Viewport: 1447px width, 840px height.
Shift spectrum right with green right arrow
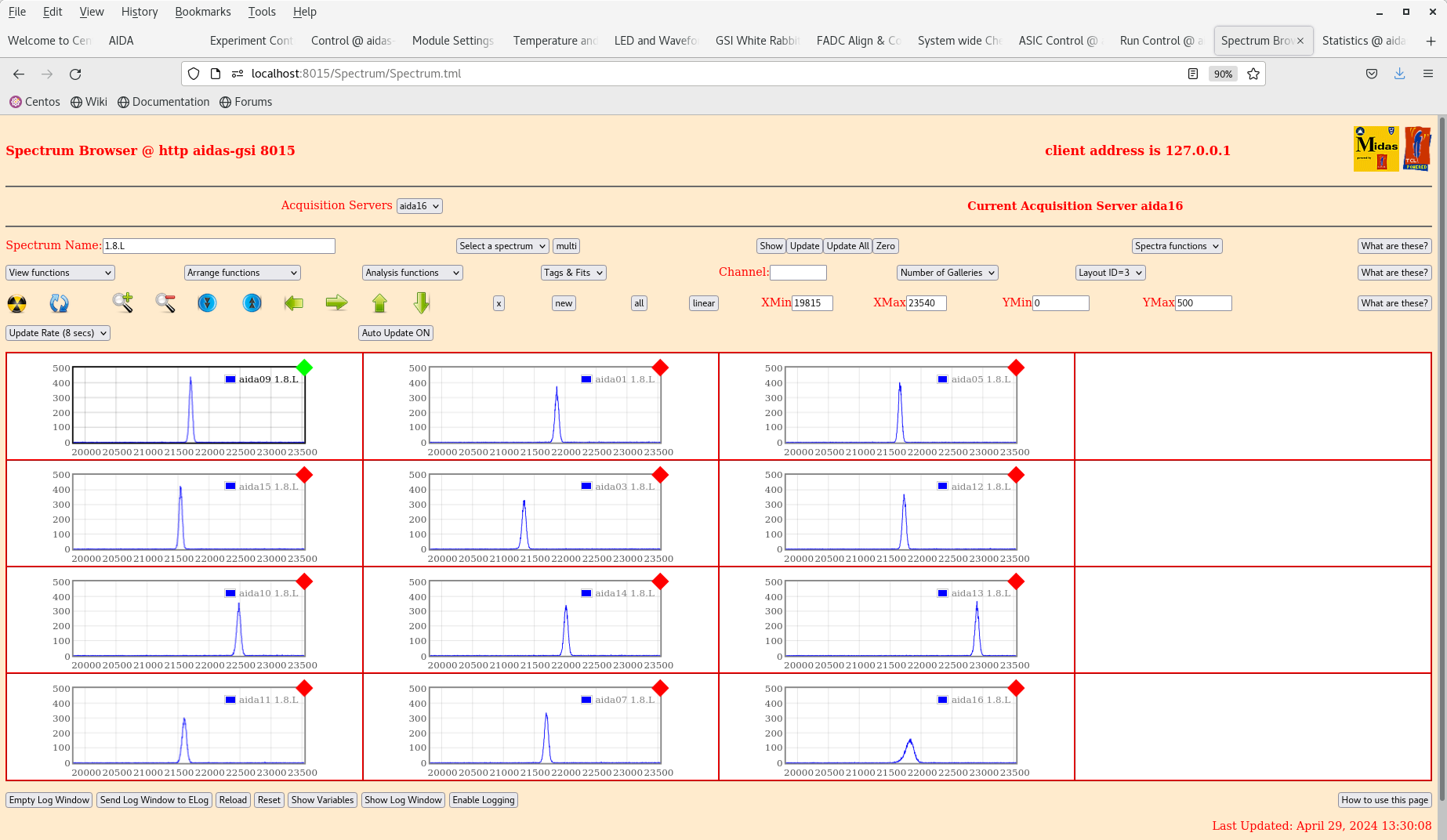[336, 303]
